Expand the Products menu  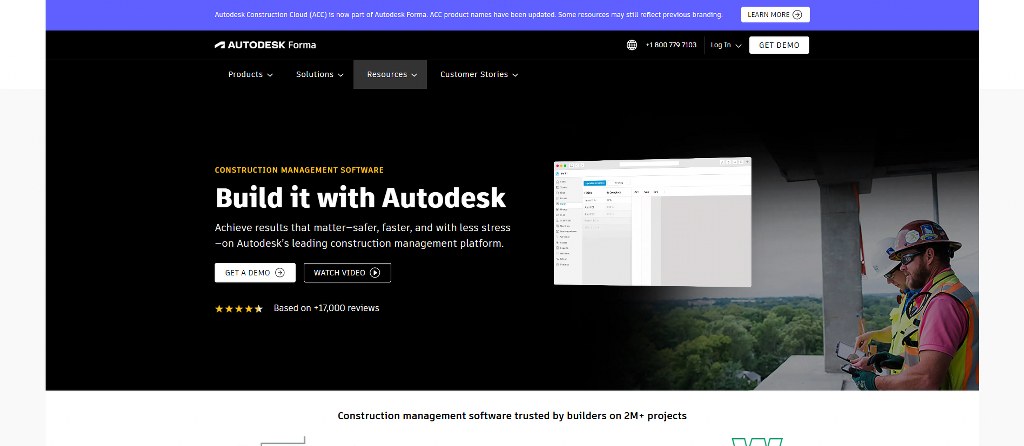[x=250, y=74]
